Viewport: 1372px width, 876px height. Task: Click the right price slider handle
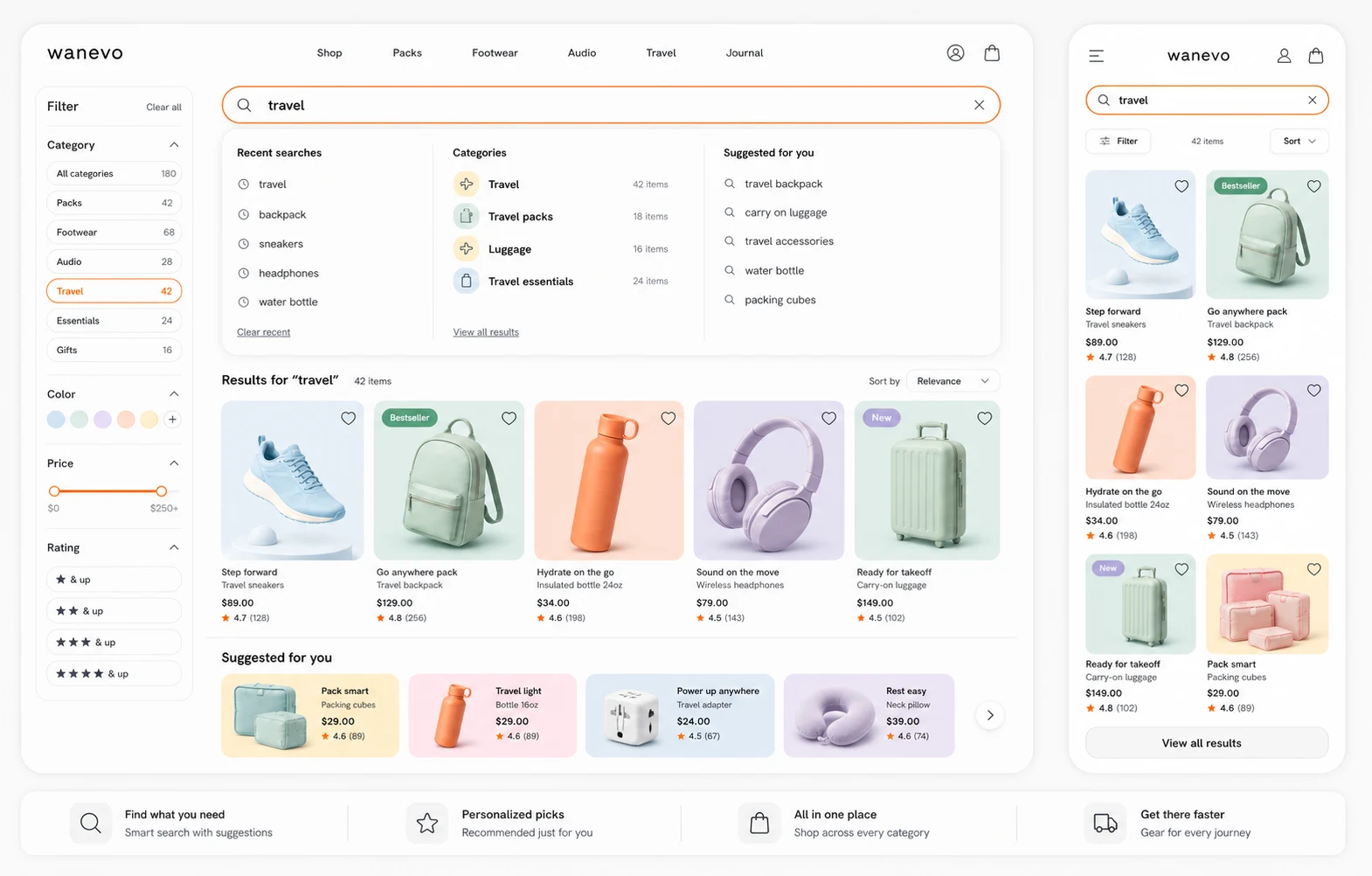(161, 491)
